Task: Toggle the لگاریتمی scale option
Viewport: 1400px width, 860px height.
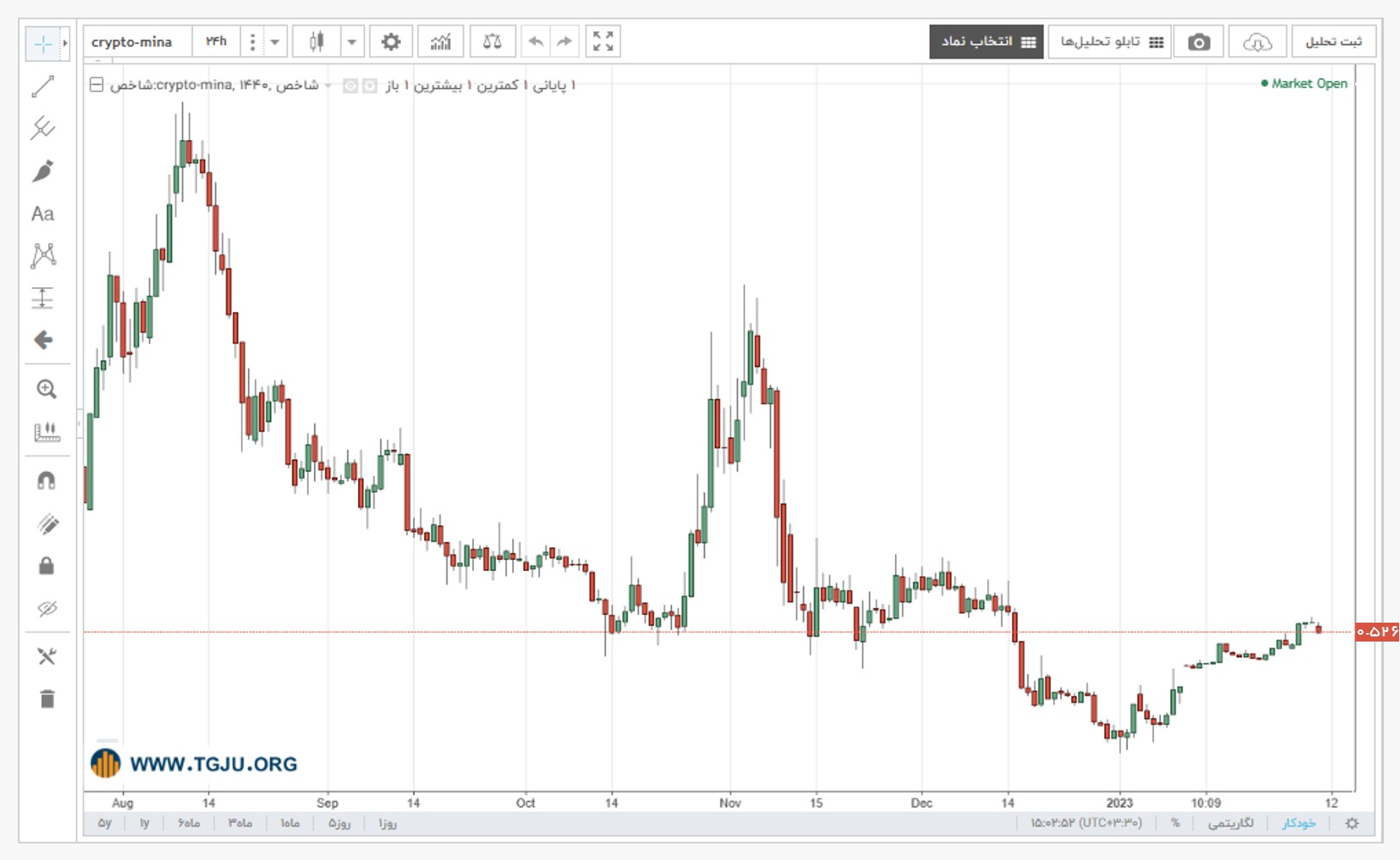Action: (x=1230, y=823)
